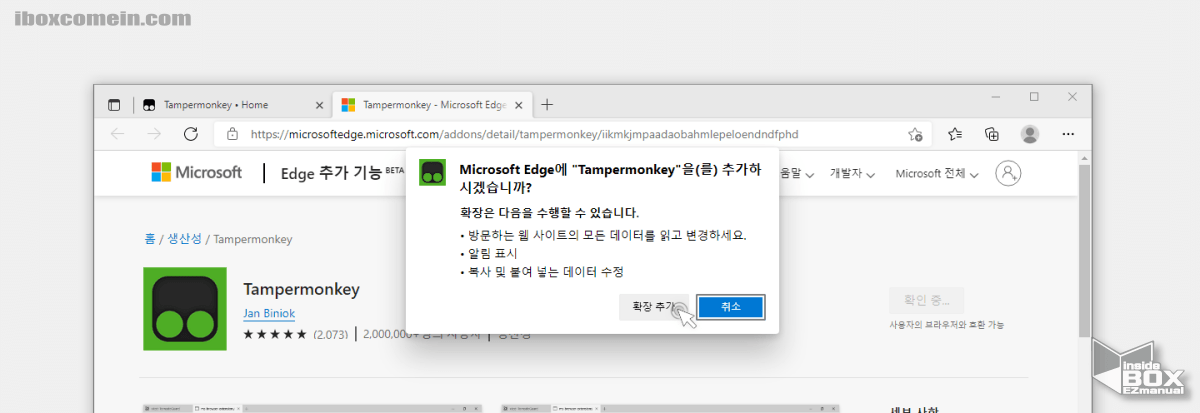Viewport: 1200px width, 413px height.
Task: Click the 취소 button in the dialog
Action: pos(731,307)
